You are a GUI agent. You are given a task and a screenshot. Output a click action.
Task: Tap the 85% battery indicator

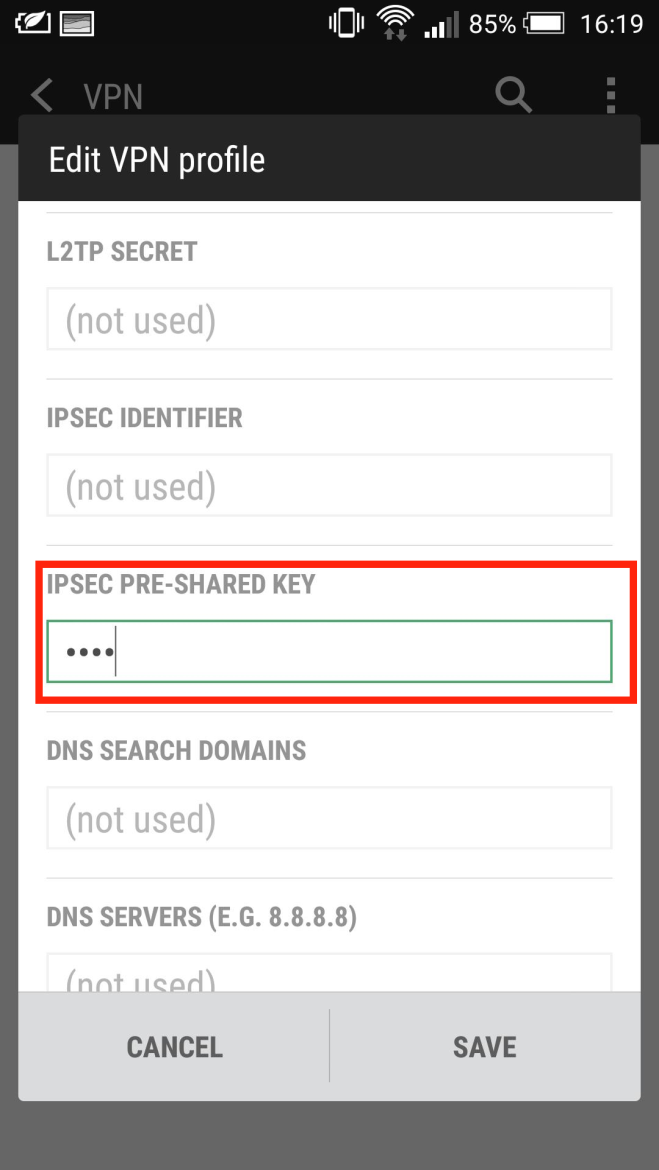[x=492, y=23]
